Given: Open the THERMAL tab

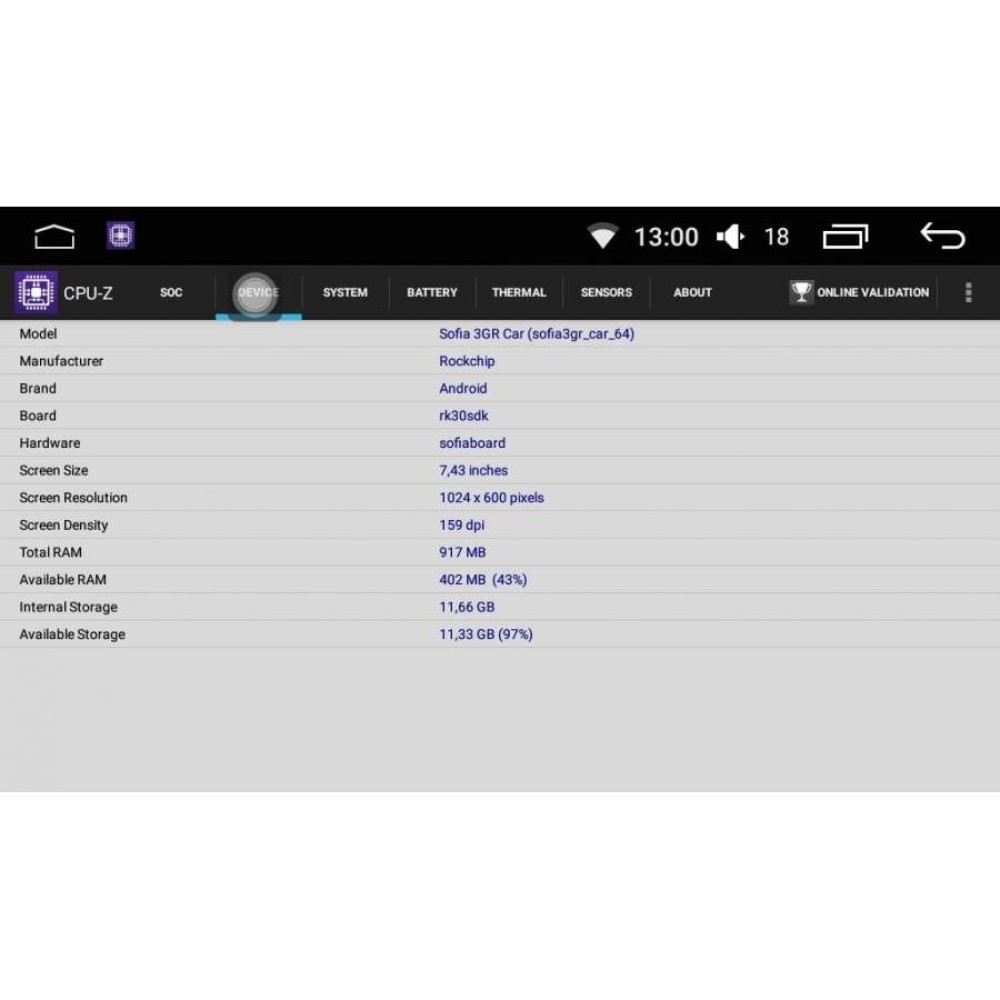Looking at the screenshot, I should (518, 292).
